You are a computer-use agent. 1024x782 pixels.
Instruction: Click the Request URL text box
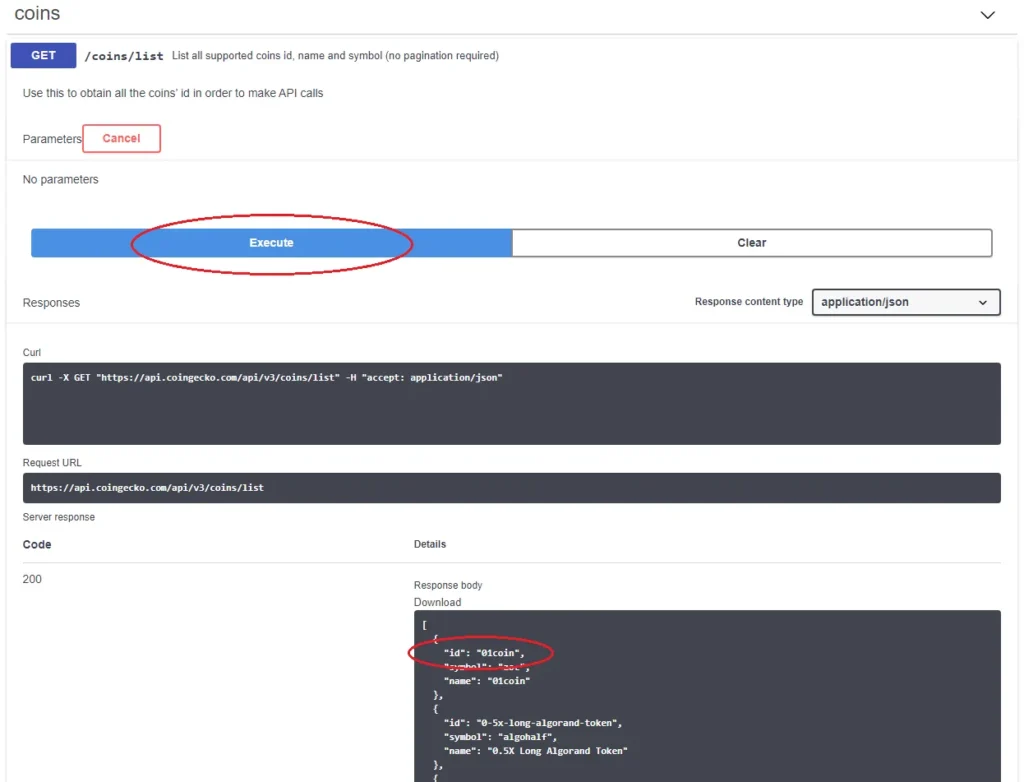pos(511,488)
